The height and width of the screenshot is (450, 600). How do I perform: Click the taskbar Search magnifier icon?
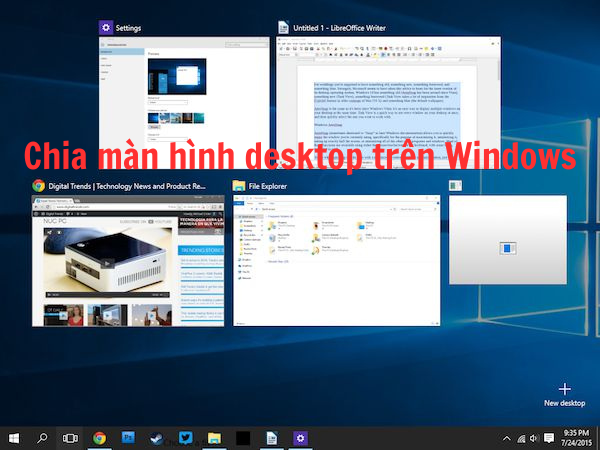pyautogui.click(x=43, y=438)
